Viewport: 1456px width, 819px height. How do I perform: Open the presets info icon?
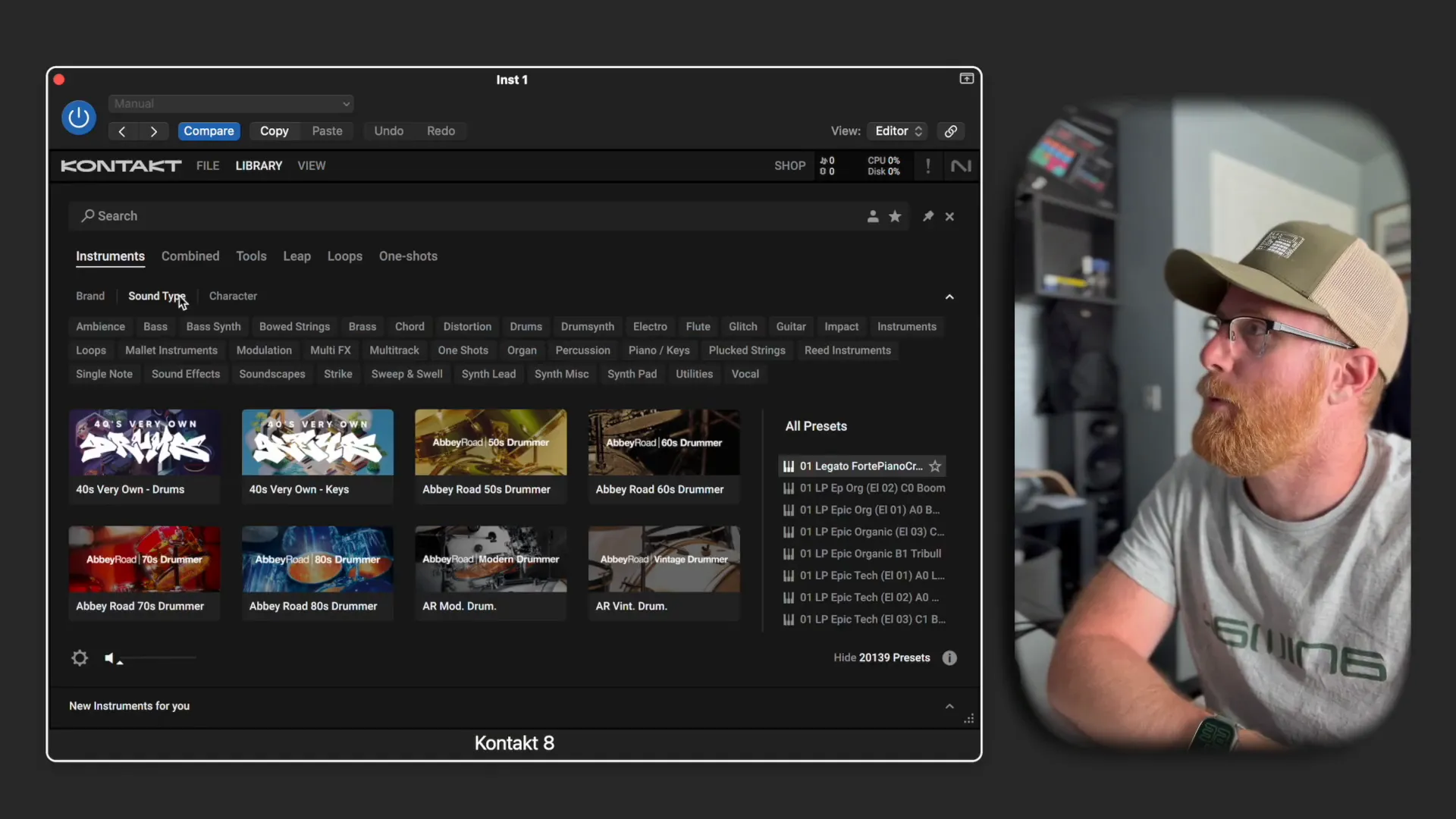coord(949,658)
